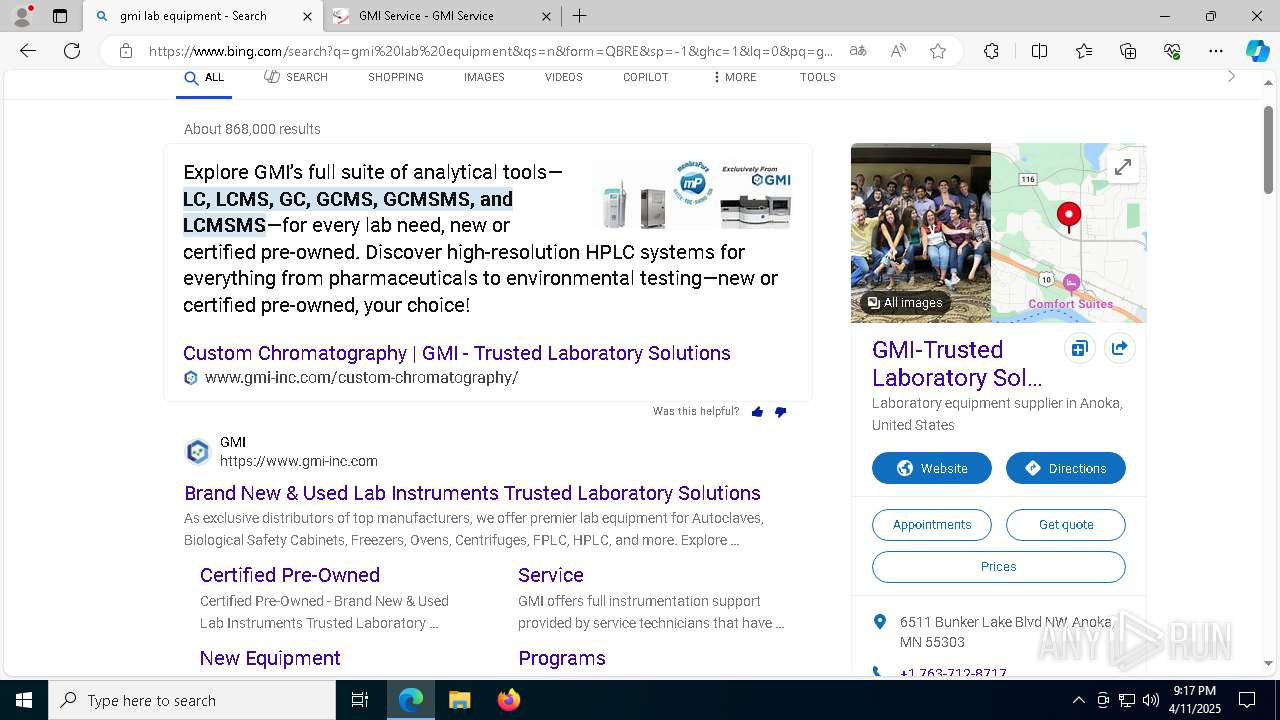Open All images photo gallery
Viewport: 1280px width, 720px height.
(x=905, y=303)
